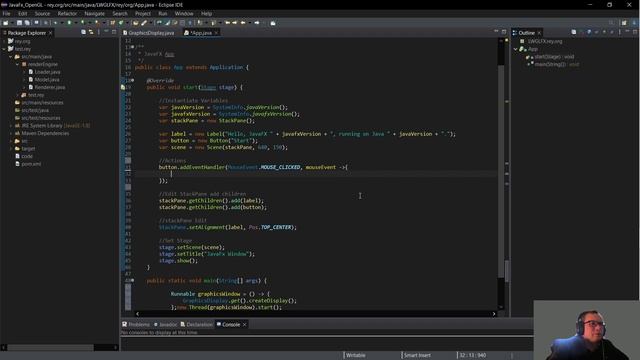Click the Back navigation arrow icon
Screen dimensions: 640x360
[x=243, y=23]
